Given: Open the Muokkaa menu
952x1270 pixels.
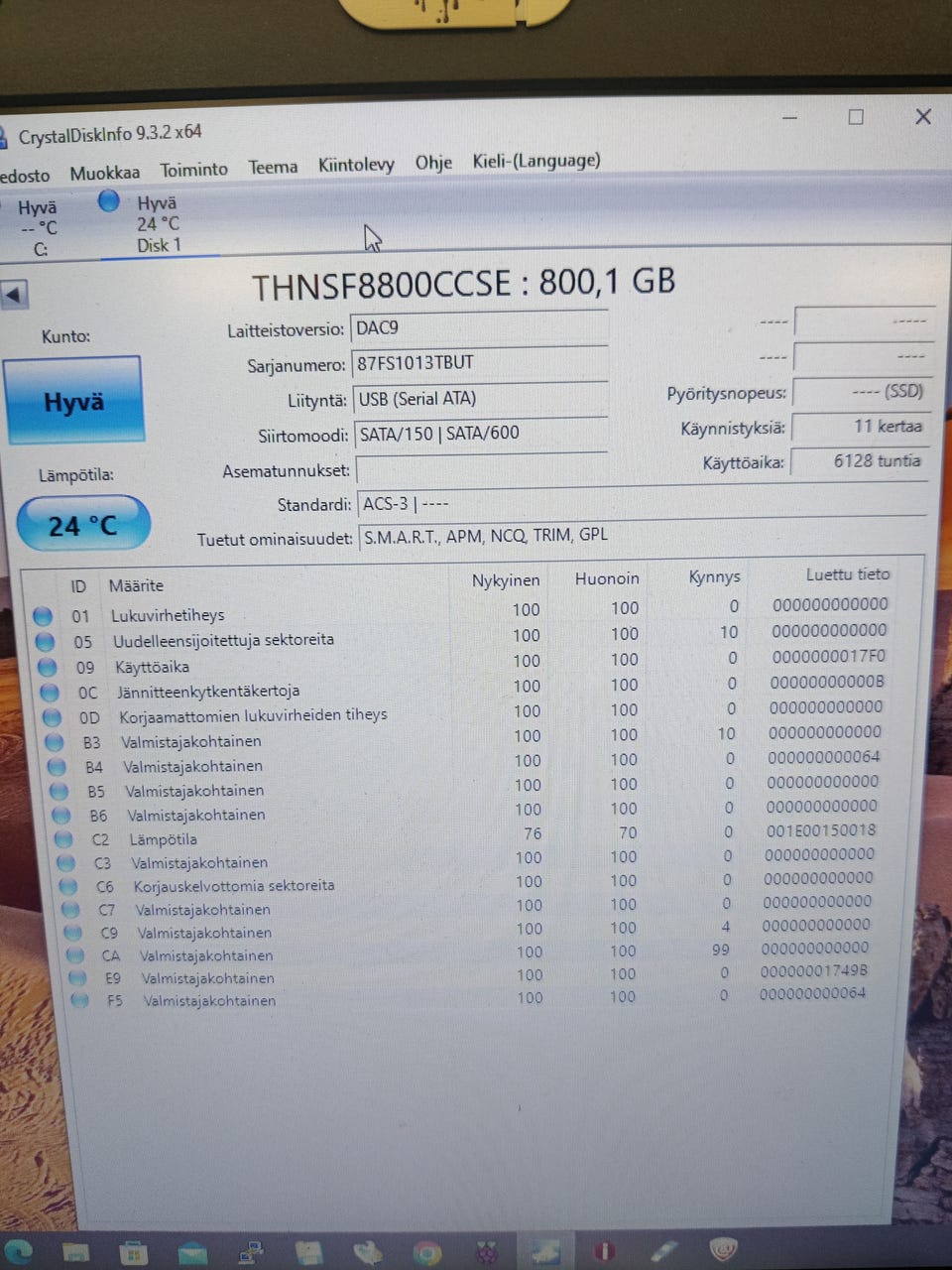Looking at the screenshot, I should (x=105, y=173).
